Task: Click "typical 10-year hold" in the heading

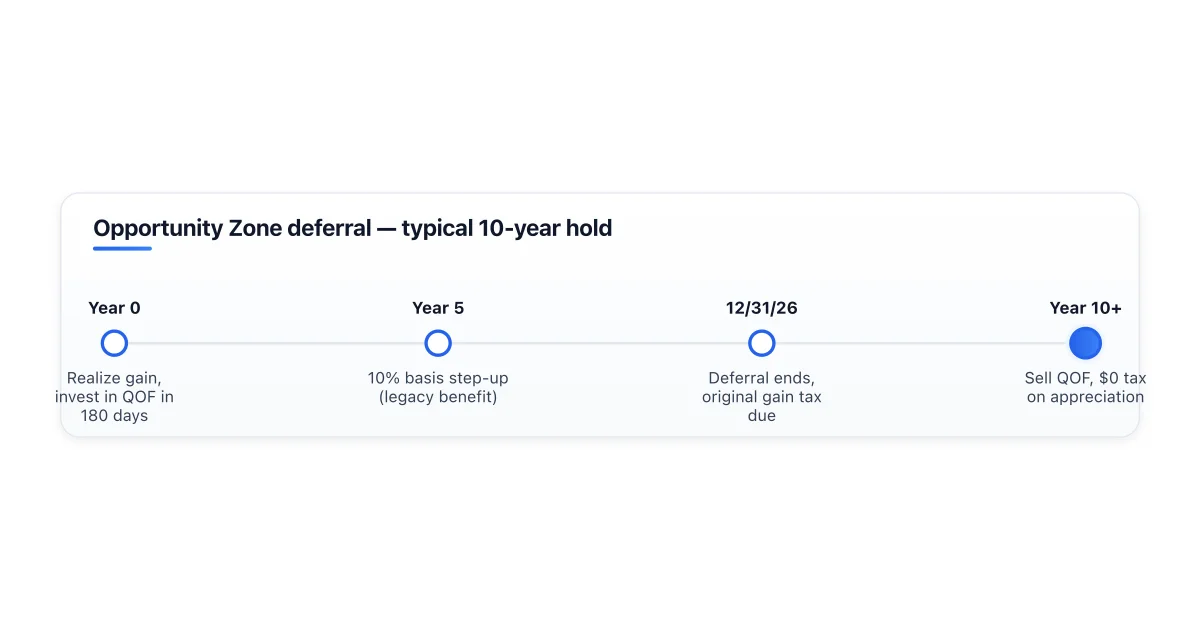Action: click(x=507, y=228)
